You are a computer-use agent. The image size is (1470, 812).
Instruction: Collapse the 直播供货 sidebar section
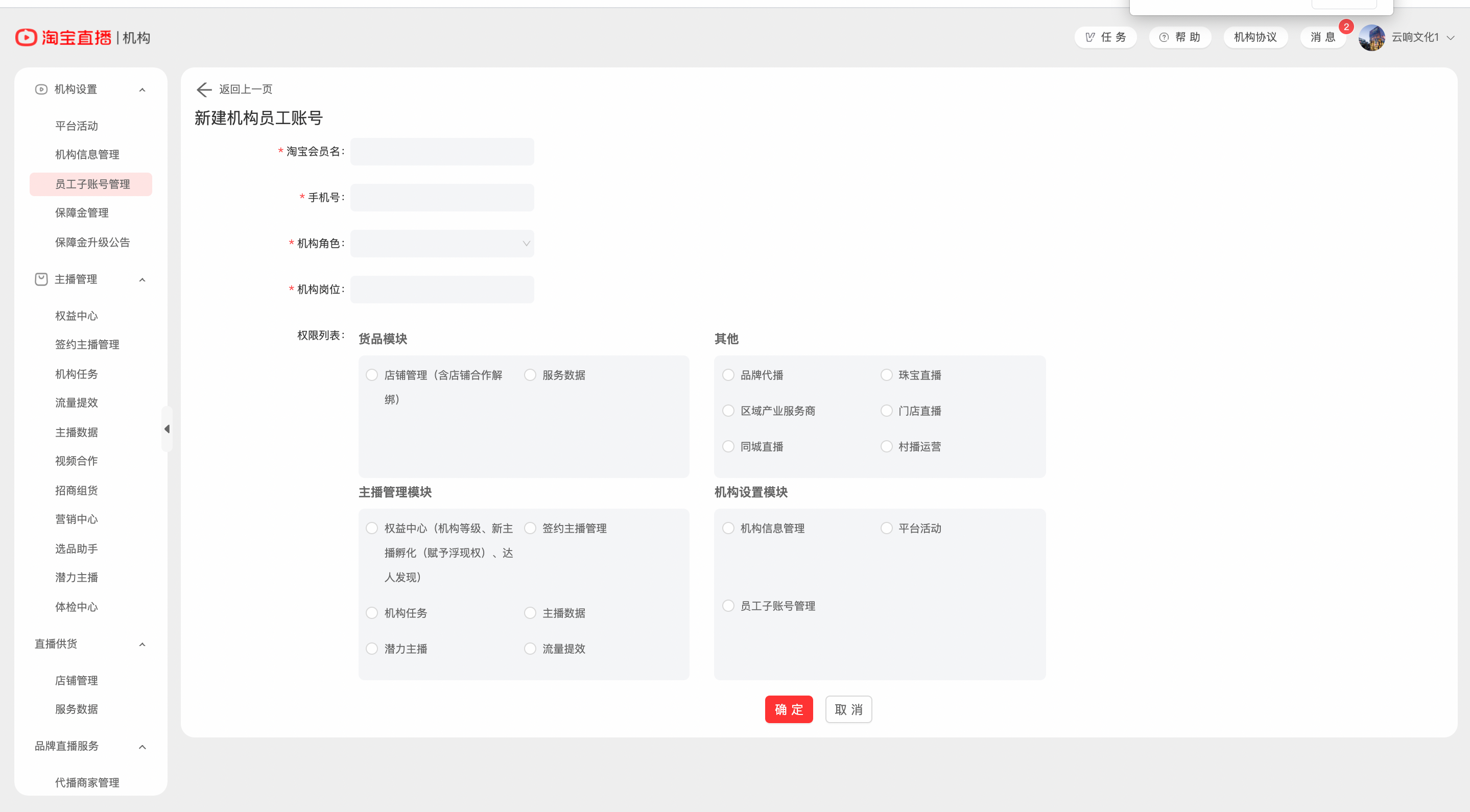pos(142,645)
